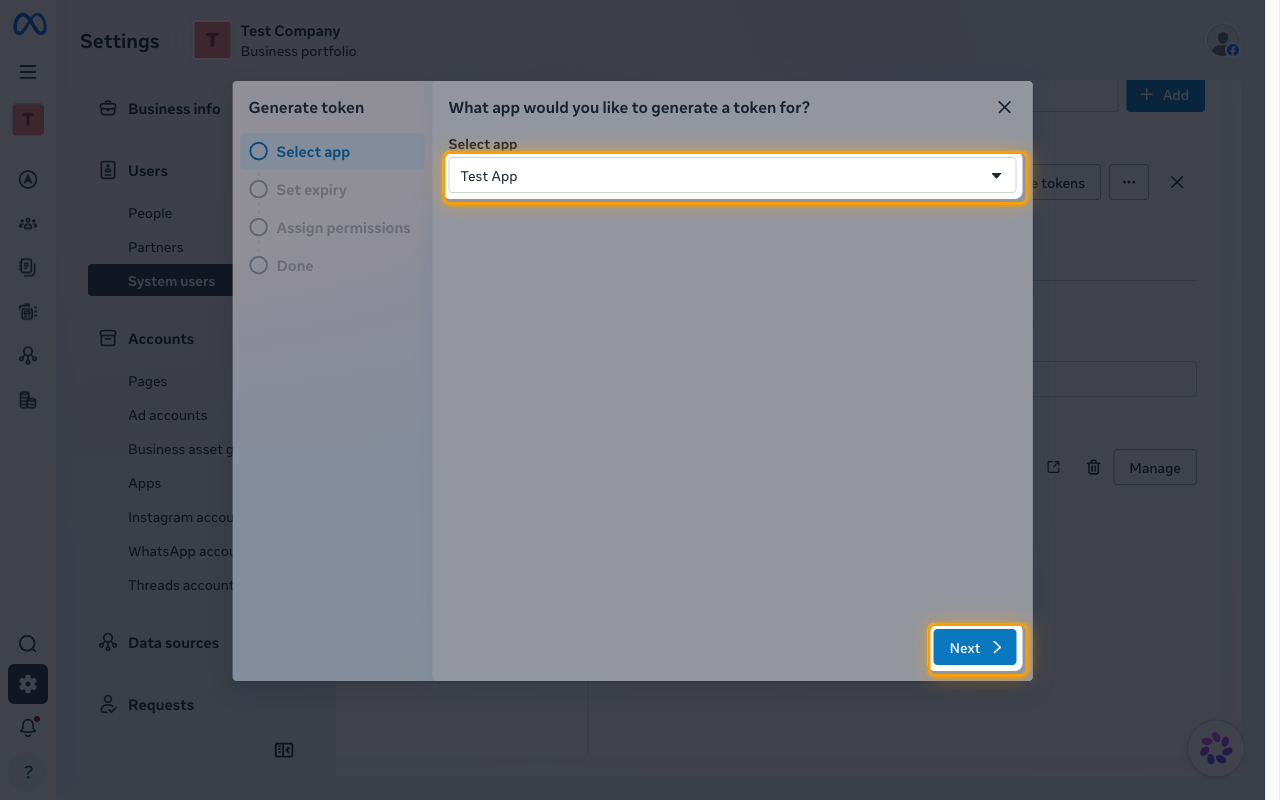The image size is (1280, 800).
Task: Close the Generate token dialog
Action: pos(1005,107)
